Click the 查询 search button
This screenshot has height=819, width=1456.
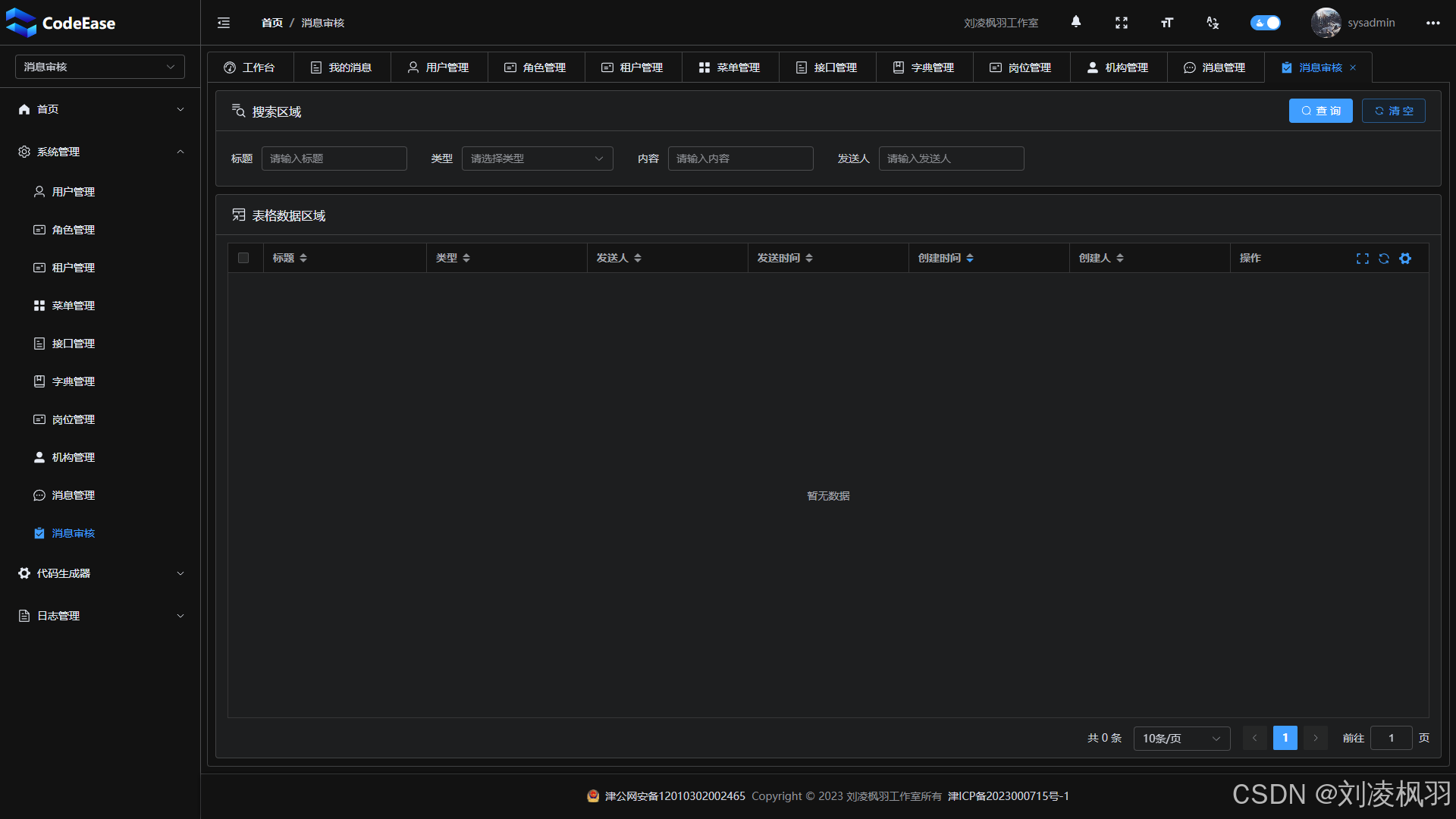[1320, 111]
